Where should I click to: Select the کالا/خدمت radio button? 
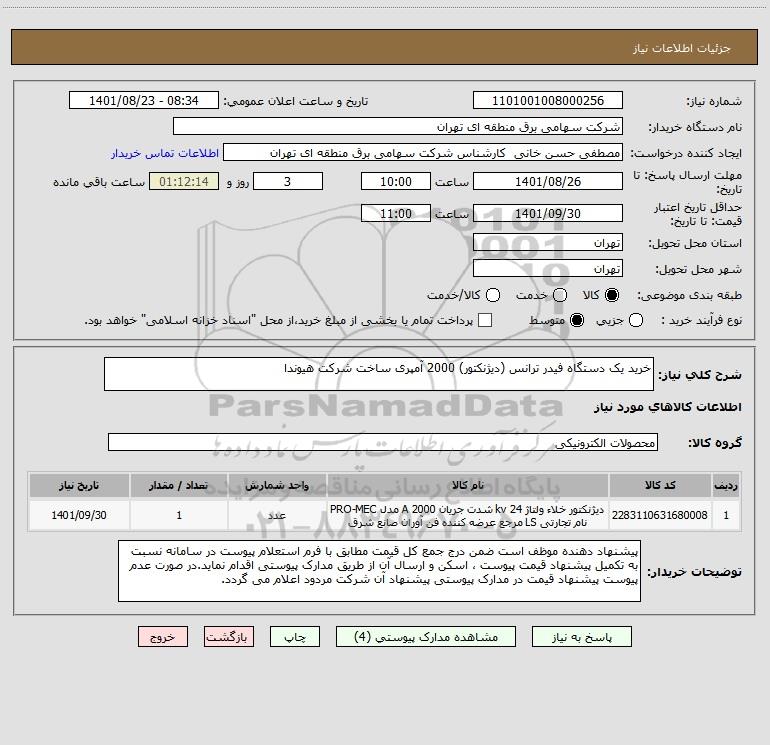point(493,295)
